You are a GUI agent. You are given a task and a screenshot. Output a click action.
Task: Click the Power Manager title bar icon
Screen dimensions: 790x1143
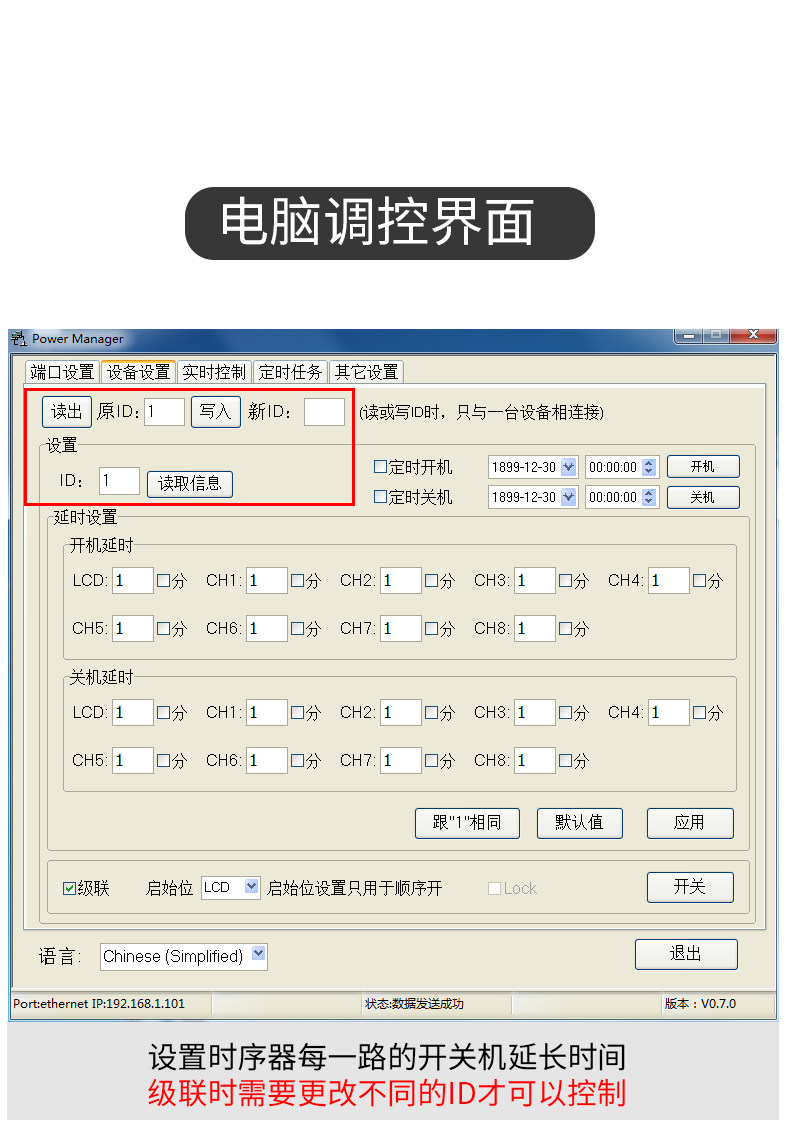pos(18,338)
